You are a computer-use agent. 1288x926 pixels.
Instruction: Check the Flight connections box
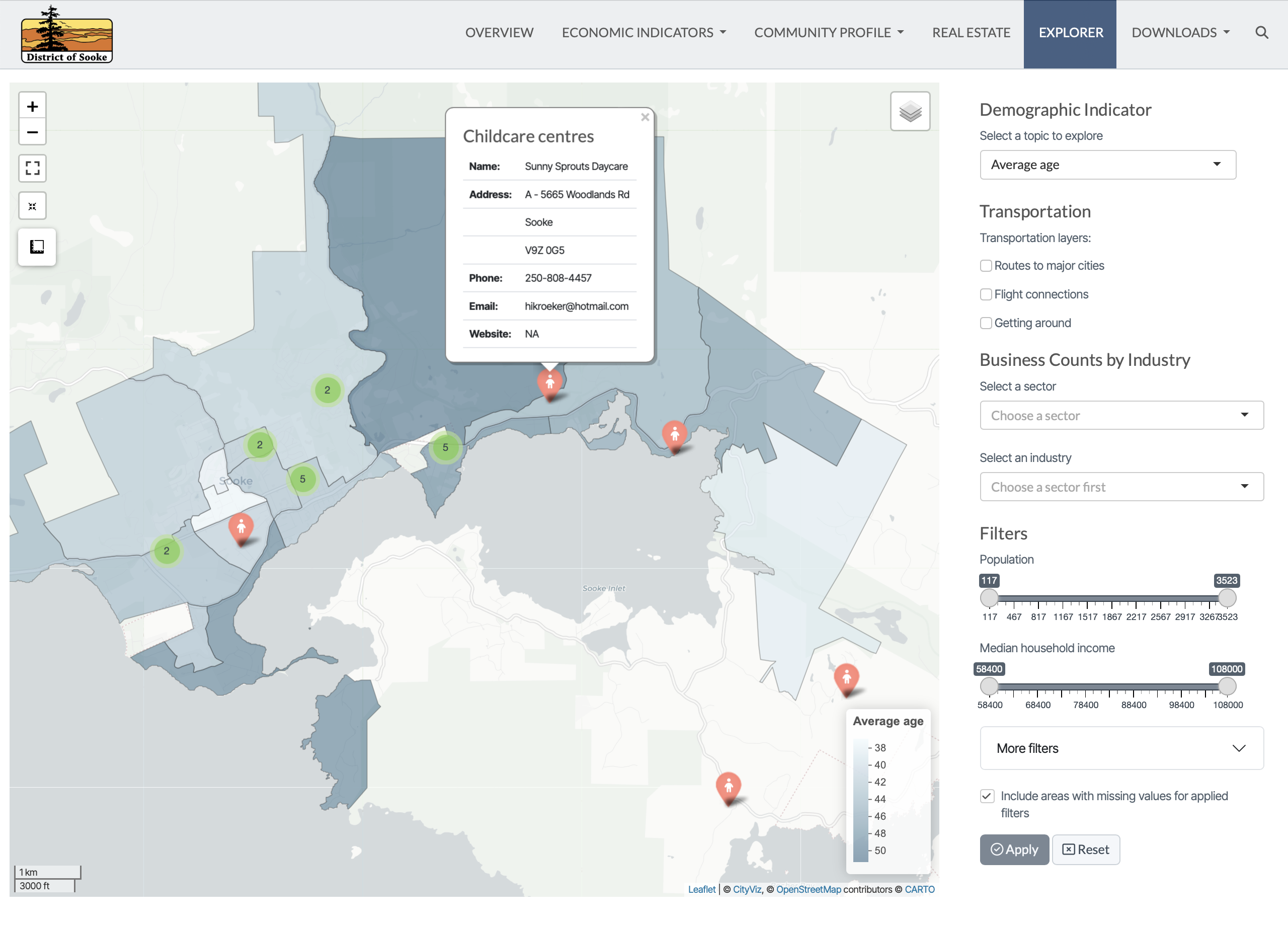[986, 294]
